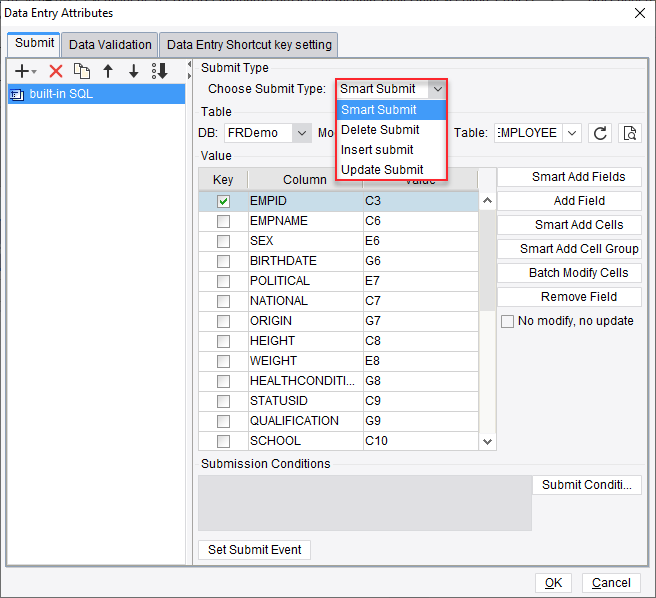Click the QUALIFICATION column cell
656x598 pixels.
pyautogui.click(x=306, y=421)
